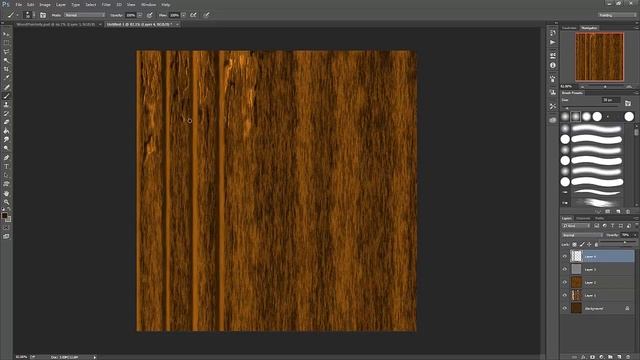This screenshot has height=360, width=640.
Task: Open the Layer menu
Action: tap(61, 4)
